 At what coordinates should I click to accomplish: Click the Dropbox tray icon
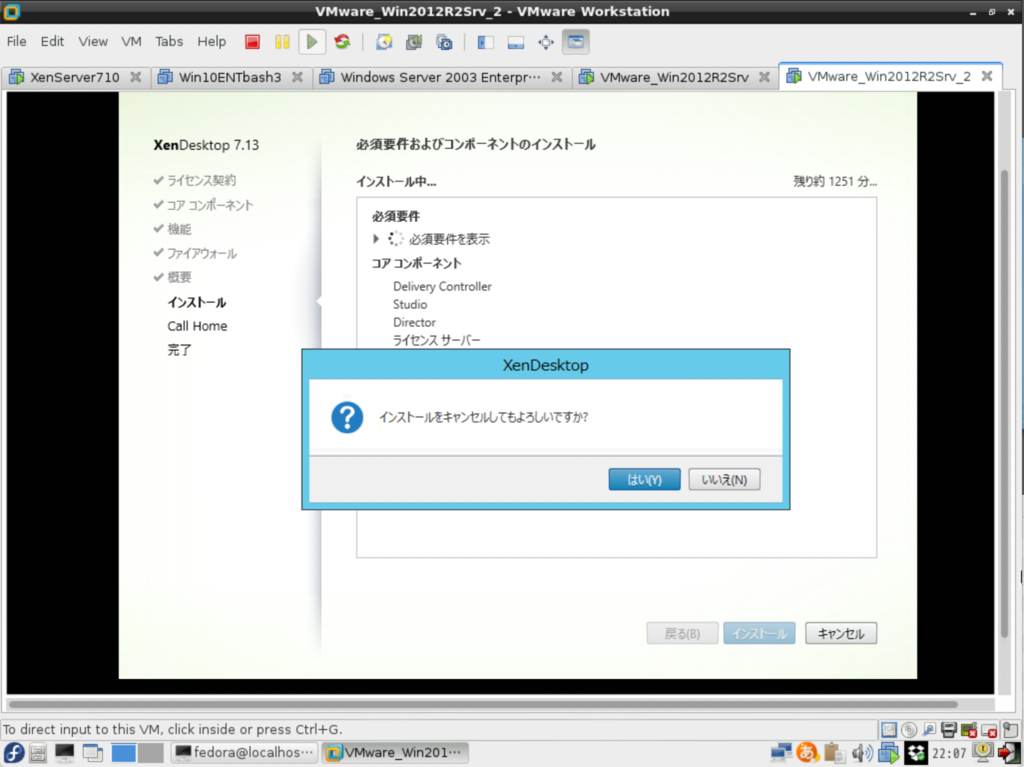(915, 753)
